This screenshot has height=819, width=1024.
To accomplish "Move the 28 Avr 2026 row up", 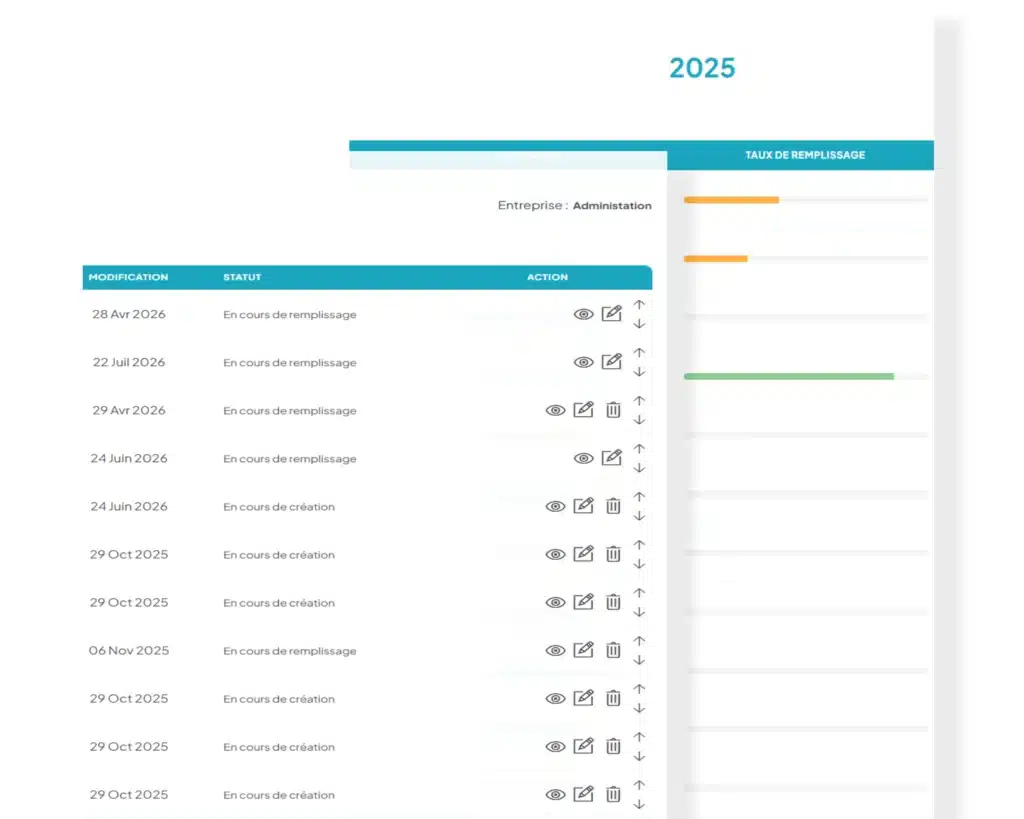I will pos(639,305).
